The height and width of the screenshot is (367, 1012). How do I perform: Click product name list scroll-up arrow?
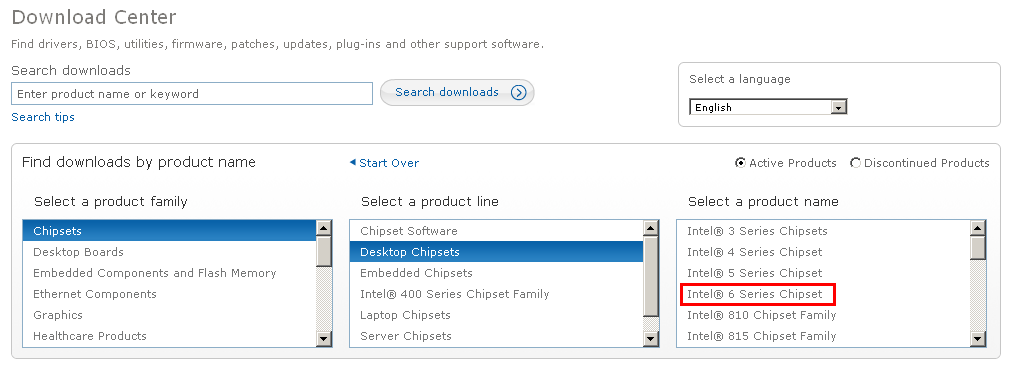click(x=978, y=228)
